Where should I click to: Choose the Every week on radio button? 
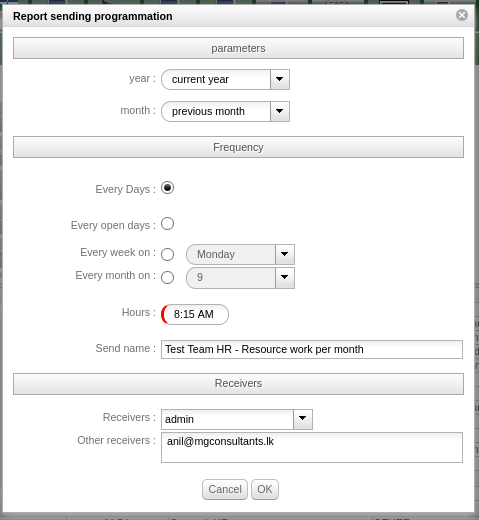tap(167, 255)
